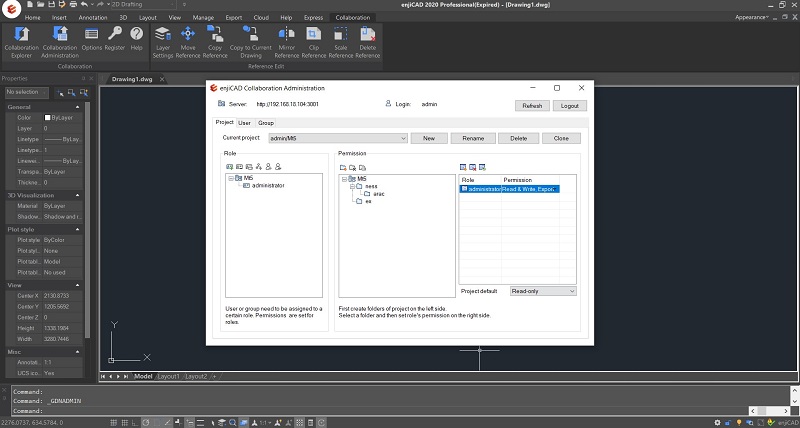This screenshot has height=428, width=800.
Task: Click the Logout button
Action: pos(570,106)
